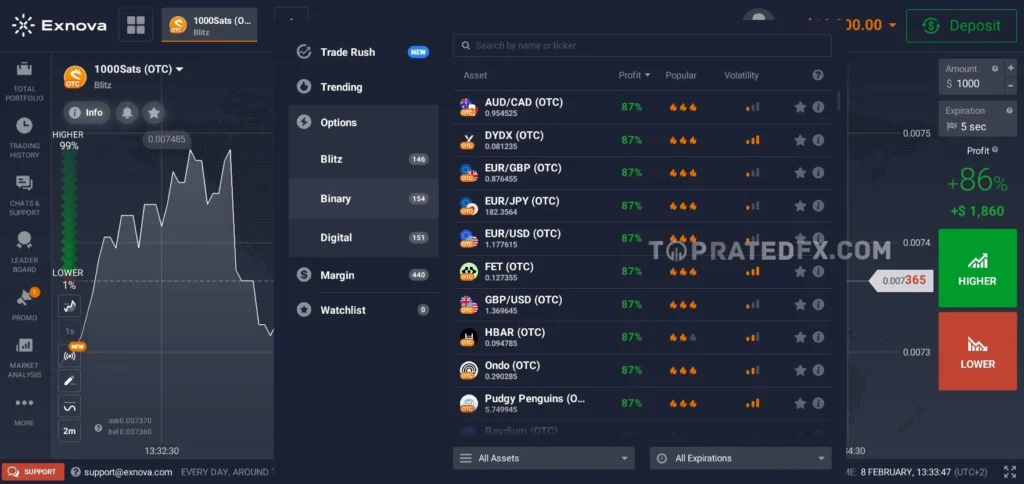Show info for Ondo (OTC)

818,370
